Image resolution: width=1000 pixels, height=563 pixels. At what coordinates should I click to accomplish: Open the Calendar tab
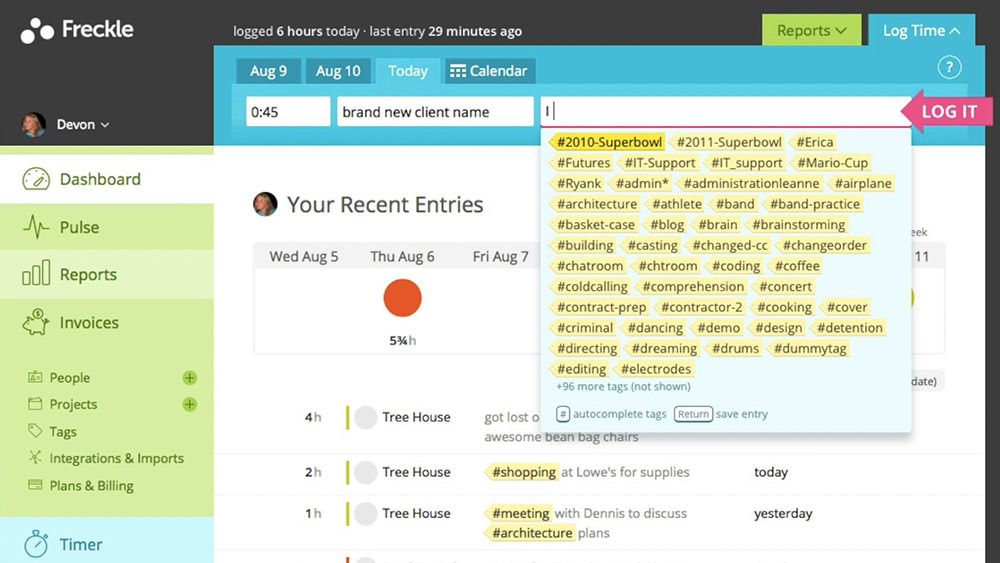(490, 71)
